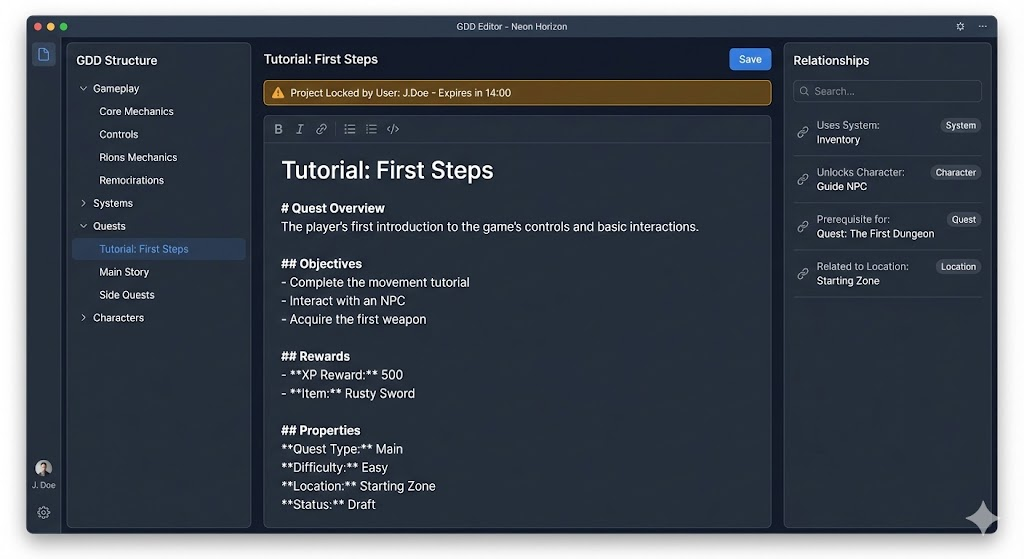Open the Side Quests page
The image size is (1024, 559).
pyautogui.click(x=127, y=295)
